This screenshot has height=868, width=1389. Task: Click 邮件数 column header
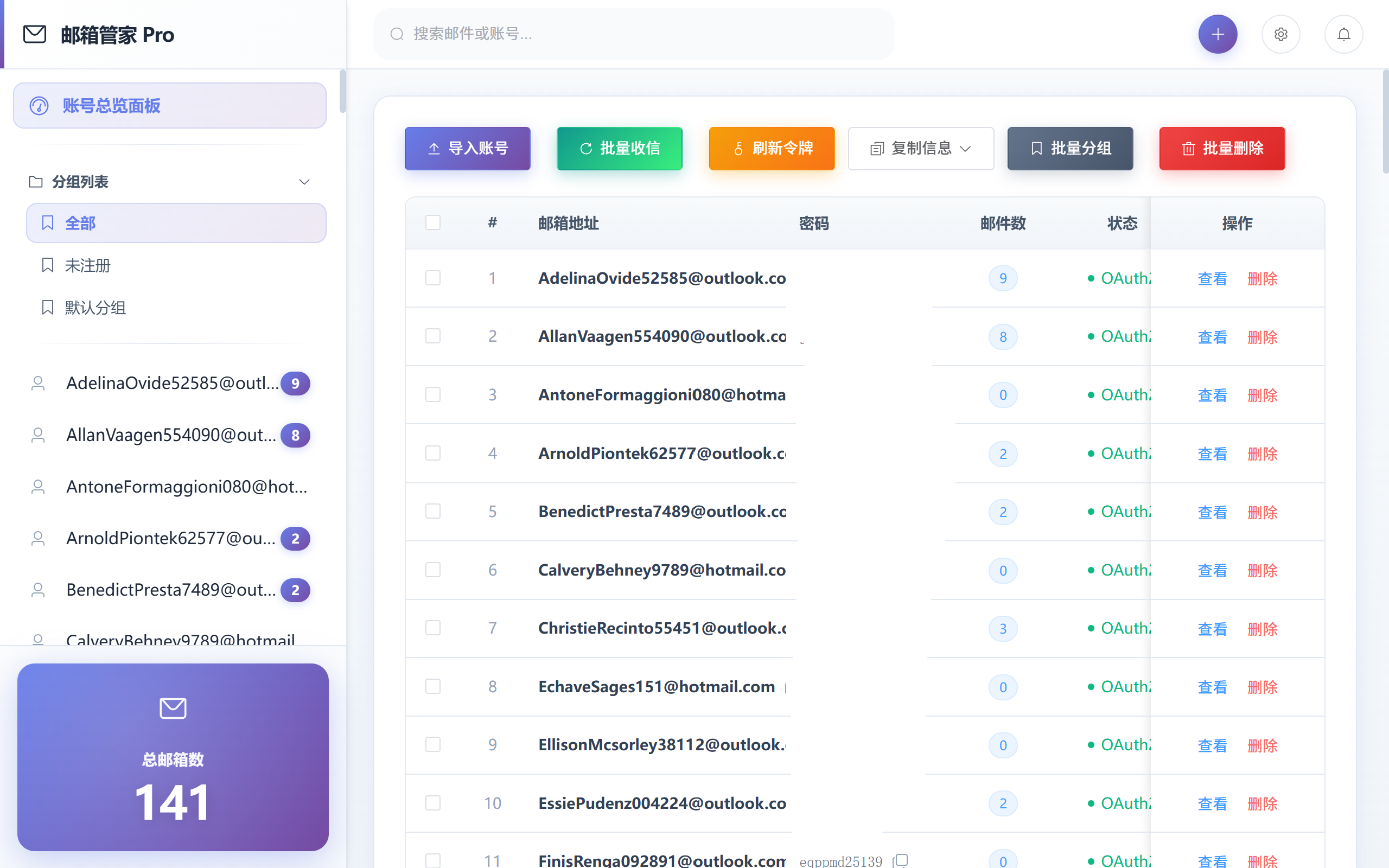pyautogui.click(x=1003, y=224)
